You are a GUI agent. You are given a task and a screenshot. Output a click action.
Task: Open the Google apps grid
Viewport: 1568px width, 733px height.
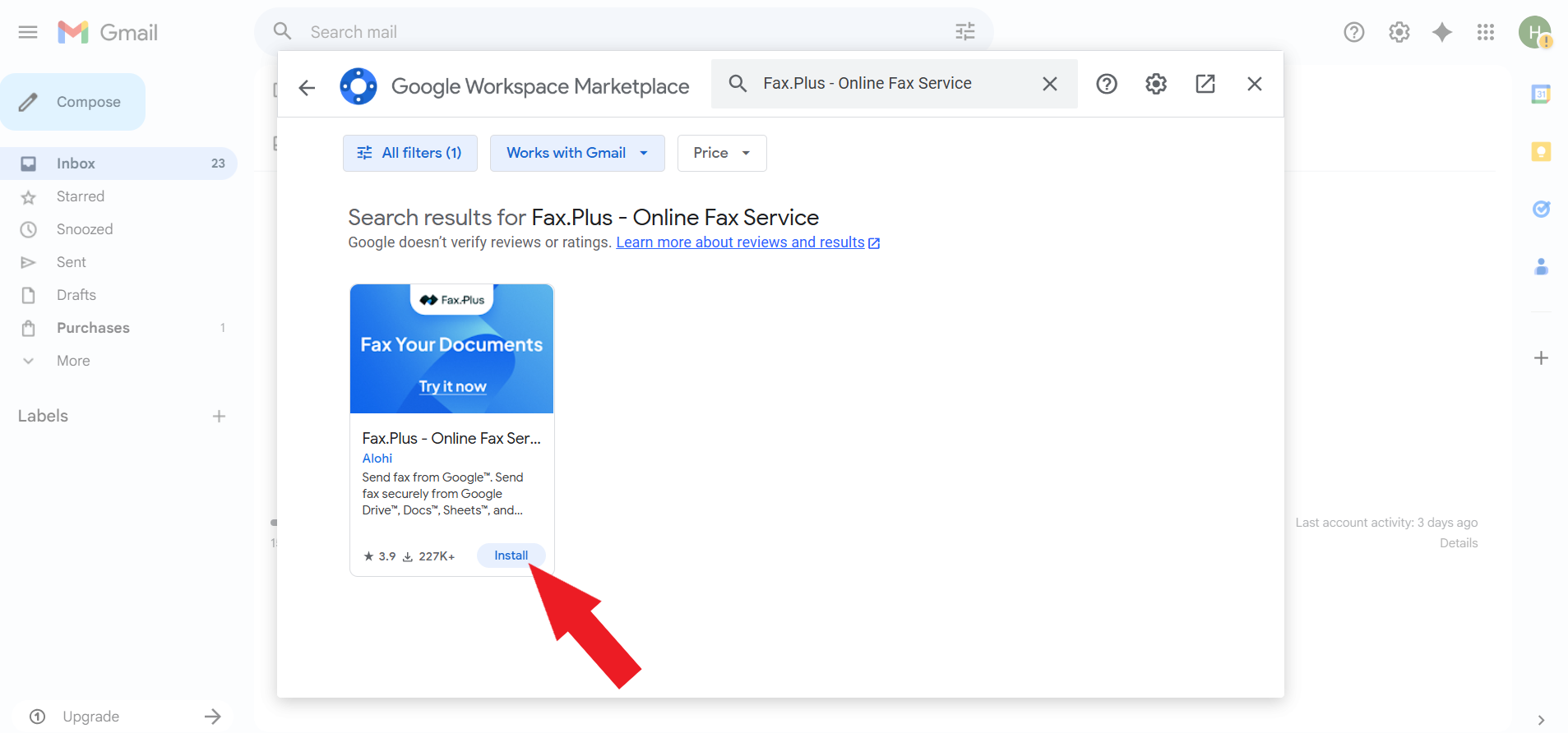1485,32
